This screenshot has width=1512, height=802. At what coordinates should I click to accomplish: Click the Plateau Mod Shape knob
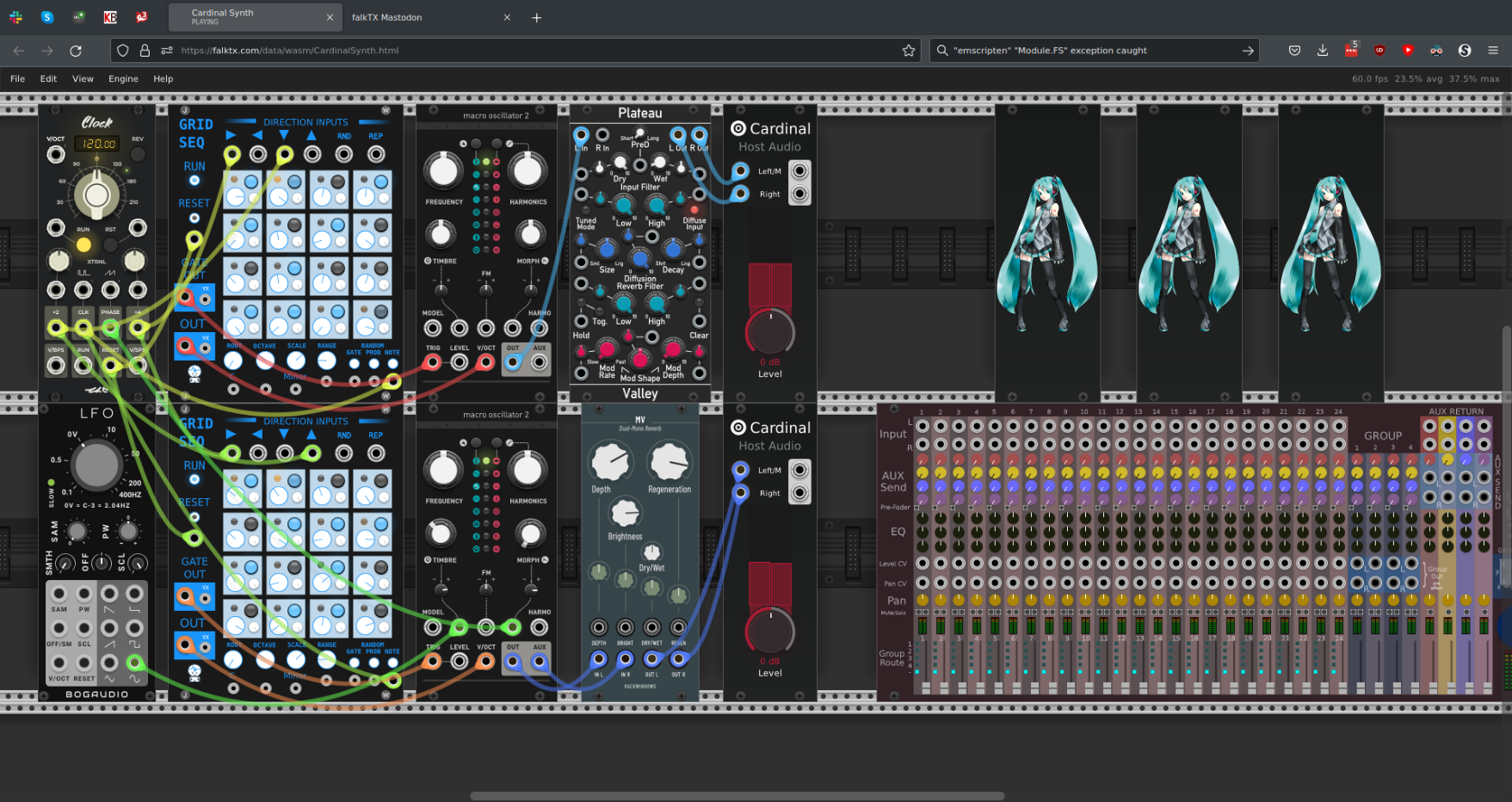639,359
